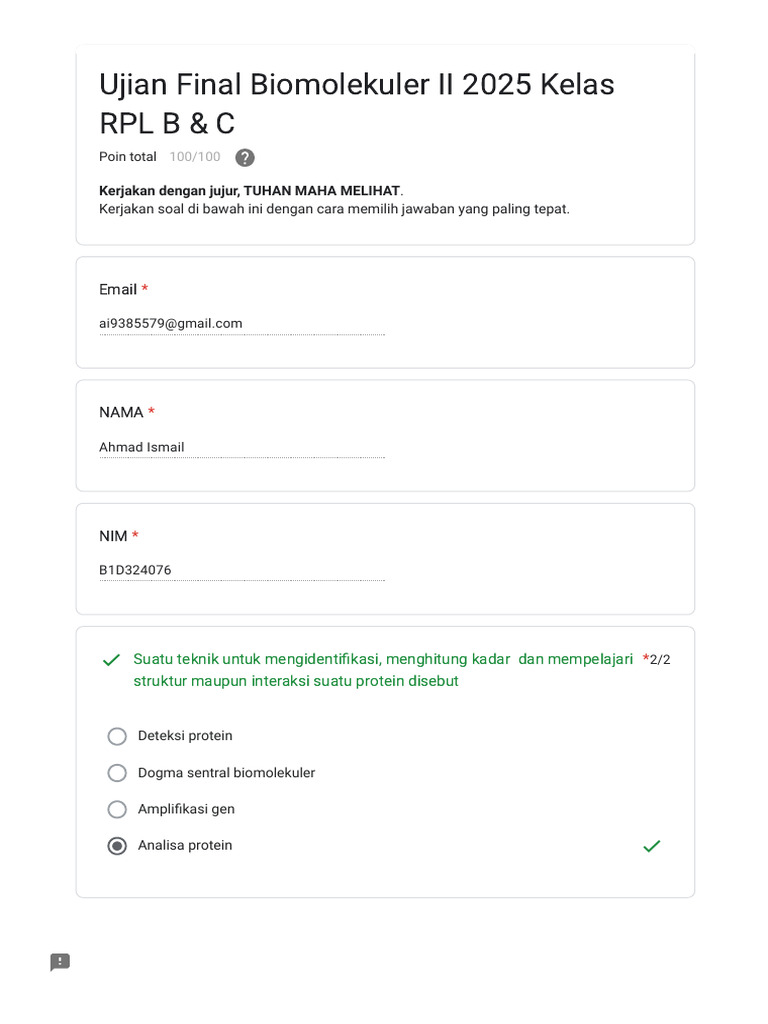Click the NIM field with B1D324076
The width and height of the screenshot is (768, 1024).
(x=241, y=570)
